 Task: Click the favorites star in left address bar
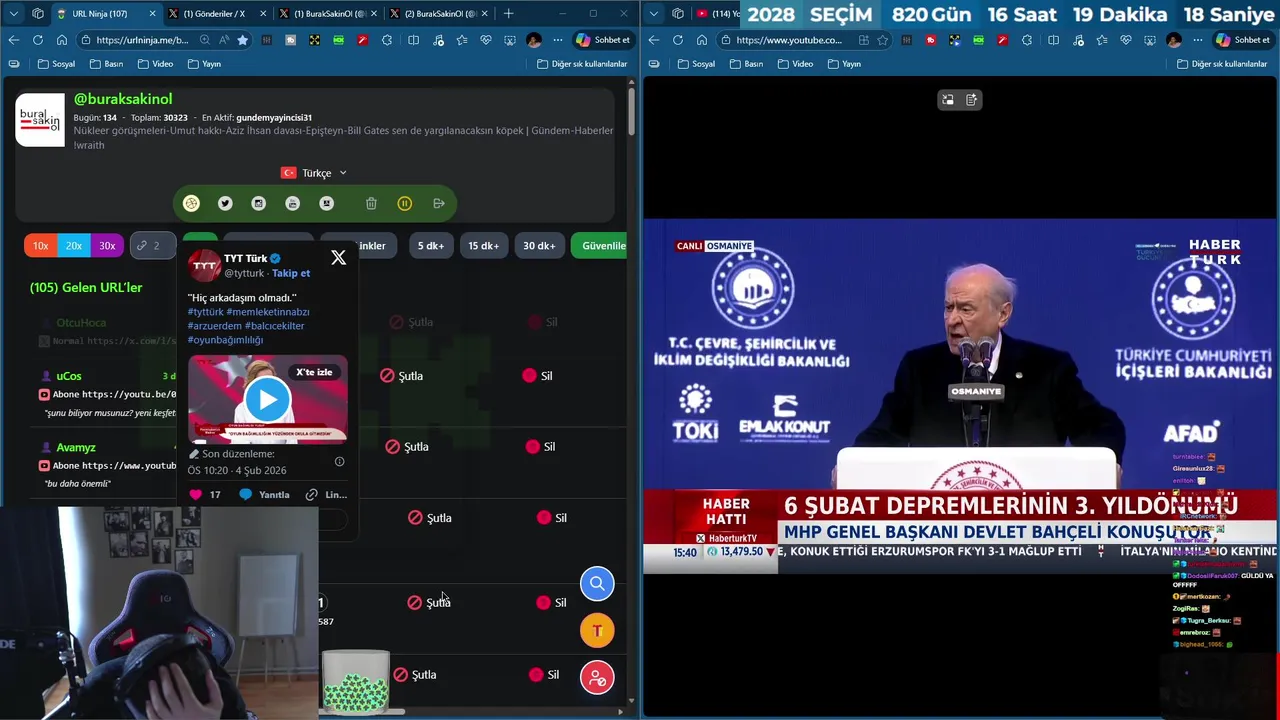[242, 40]
